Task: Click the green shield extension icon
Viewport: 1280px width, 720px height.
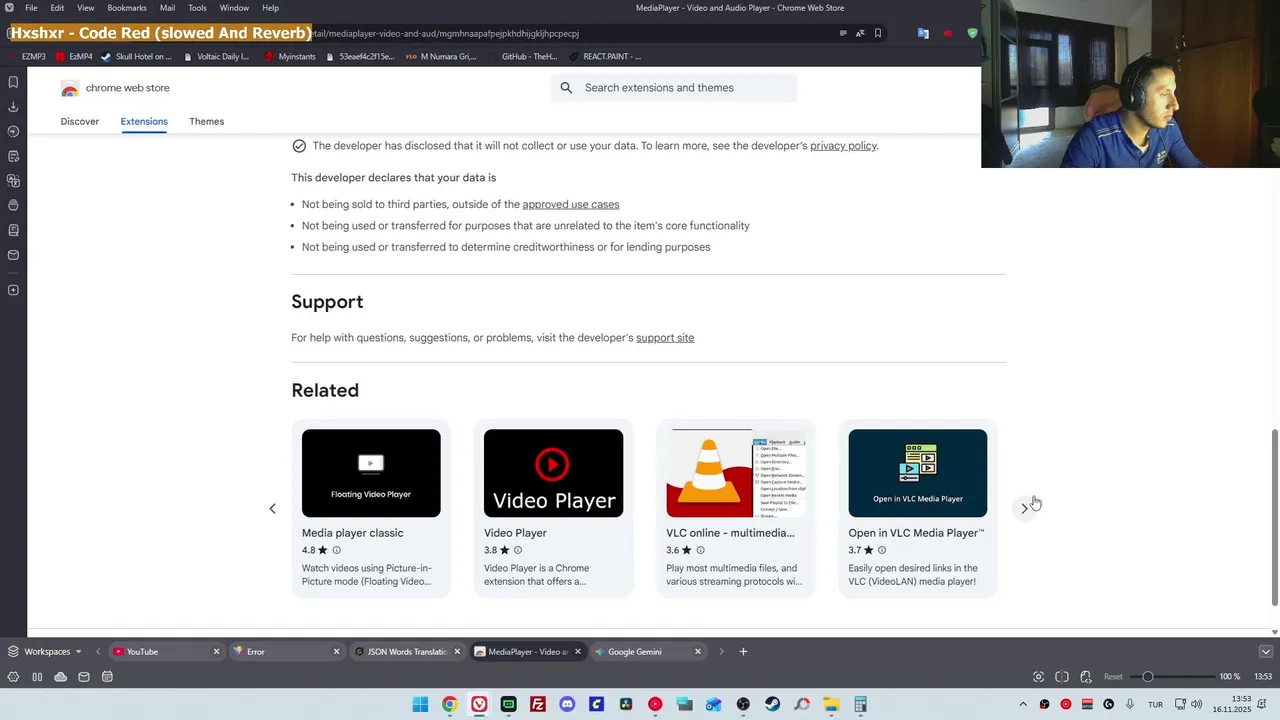Action: pos(972,33)
